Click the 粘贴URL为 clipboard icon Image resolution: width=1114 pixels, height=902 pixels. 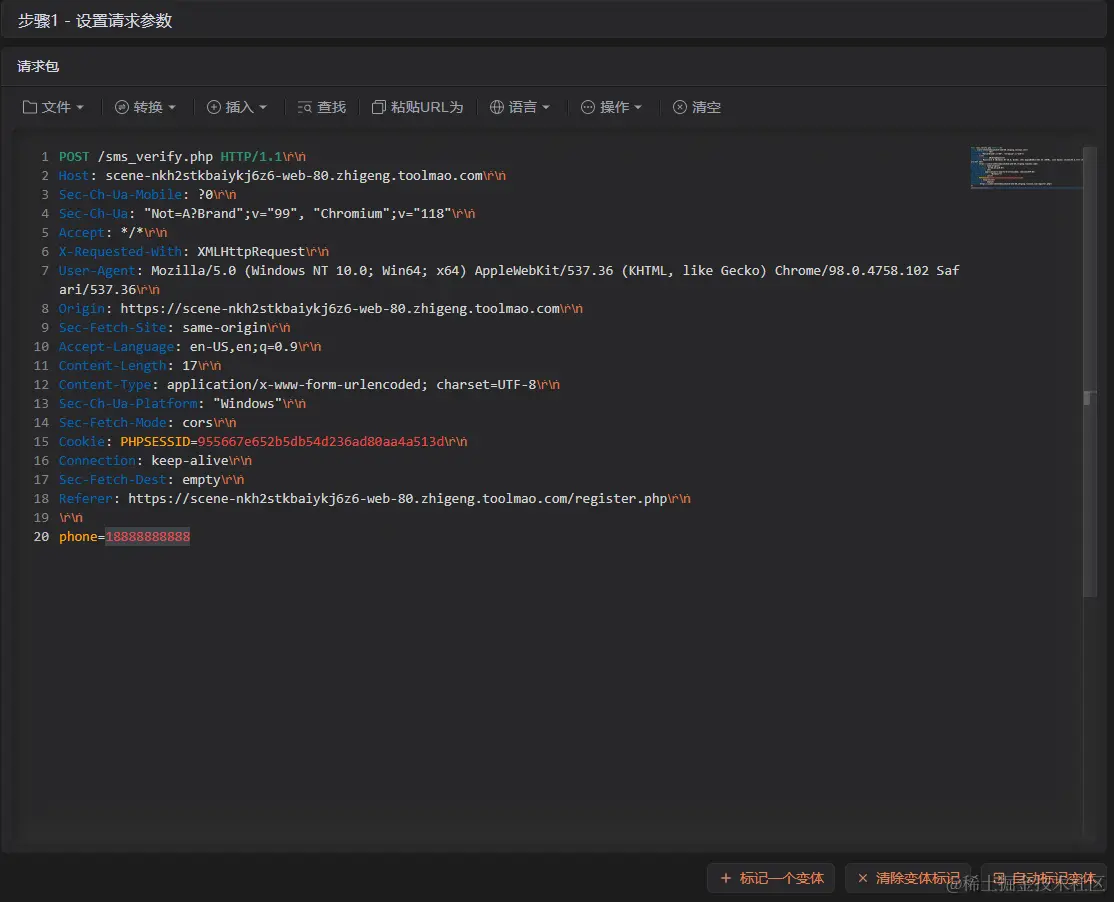pos(379,107)
